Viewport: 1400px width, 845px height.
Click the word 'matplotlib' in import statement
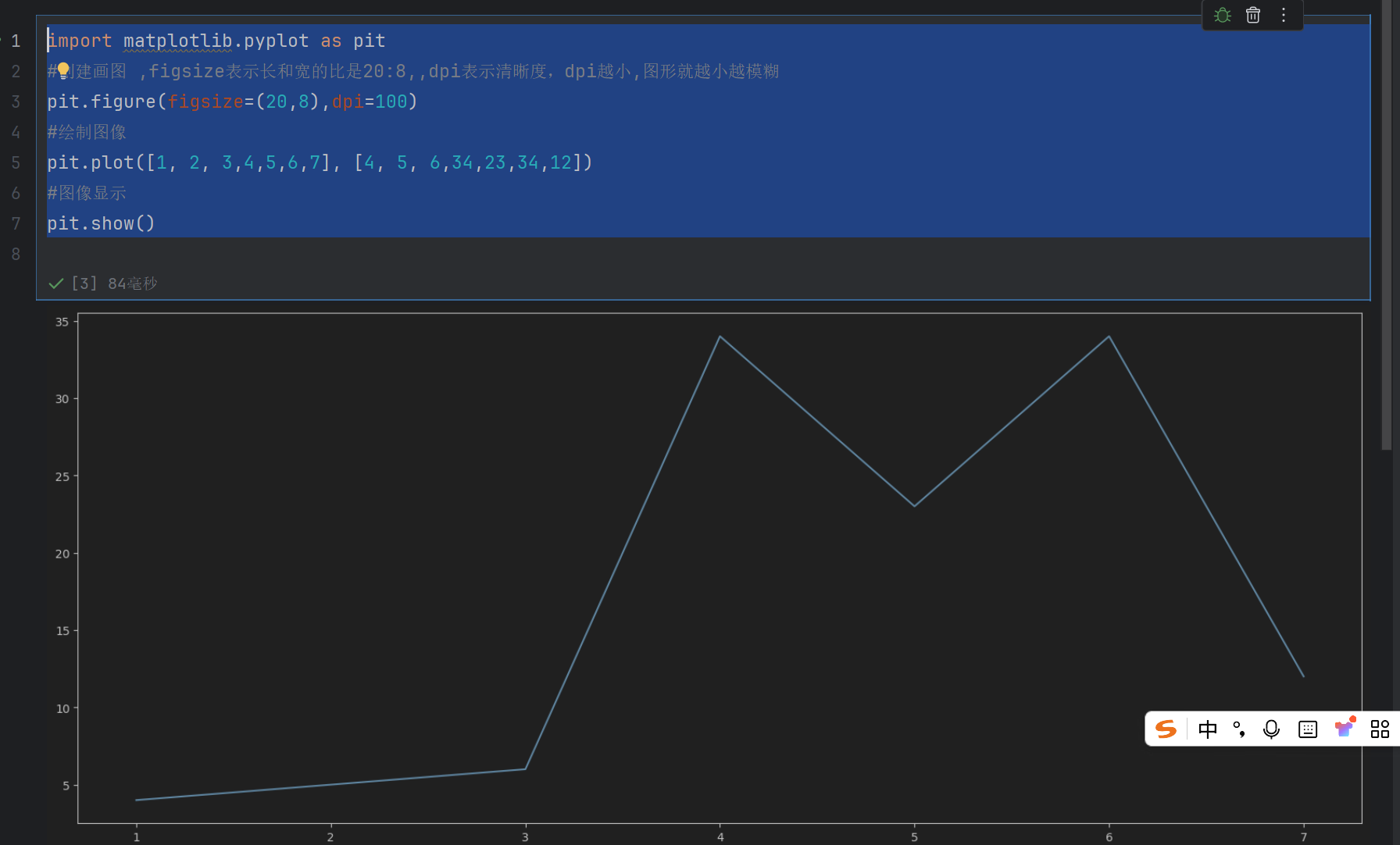click(x=178, y=41)
